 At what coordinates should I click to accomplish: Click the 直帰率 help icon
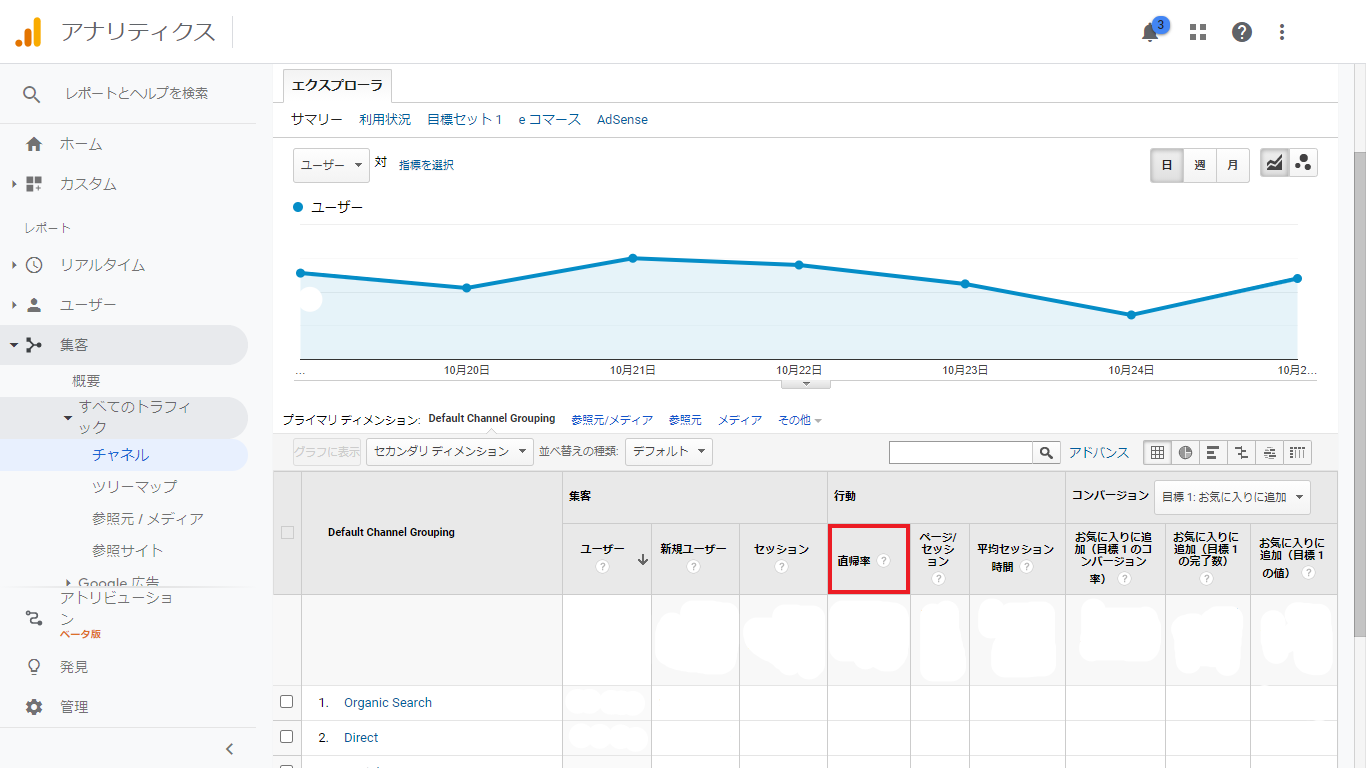pos(884,561)
